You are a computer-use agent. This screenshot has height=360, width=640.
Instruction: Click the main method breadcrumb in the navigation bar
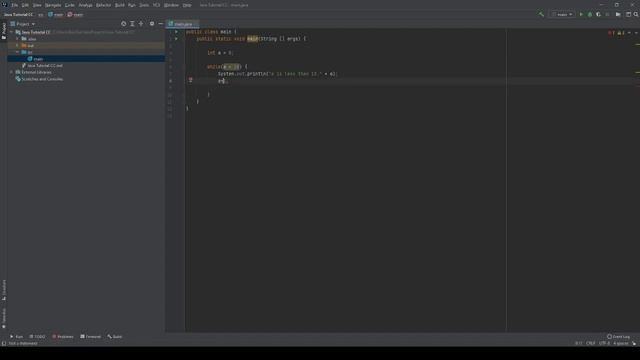click(x=75, y=15)
